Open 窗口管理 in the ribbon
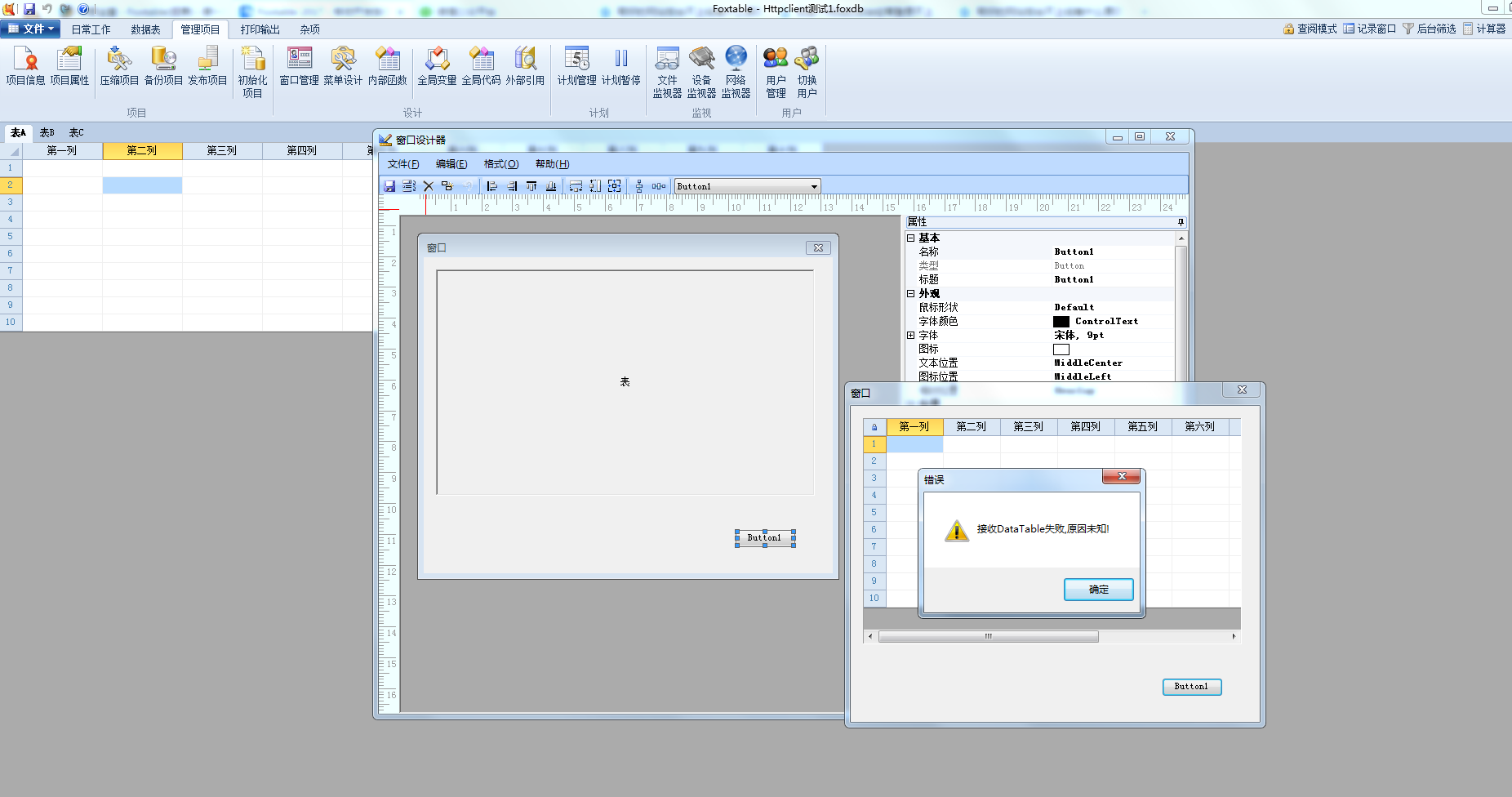Screen dimensions: 1512x797 (x=299, y=66)
